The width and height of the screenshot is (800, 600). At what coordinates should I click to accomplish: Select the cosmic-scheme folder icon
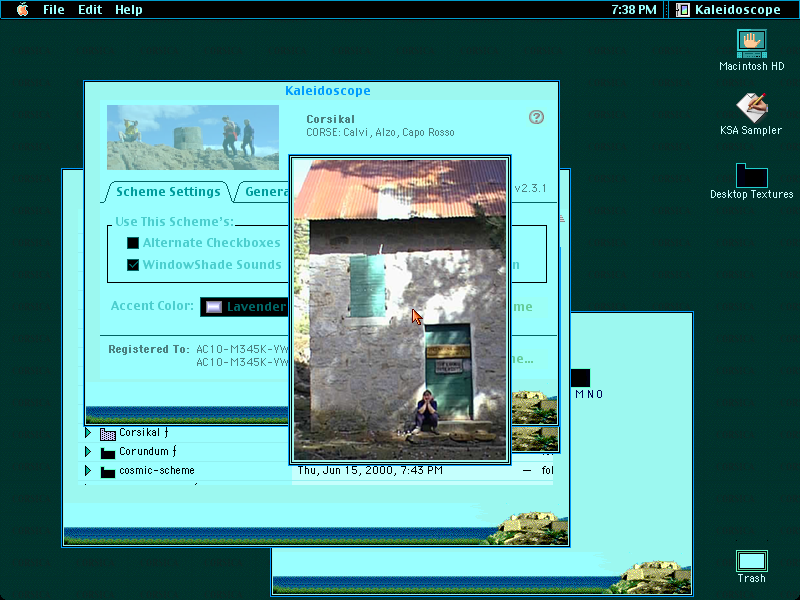point(108,471)
